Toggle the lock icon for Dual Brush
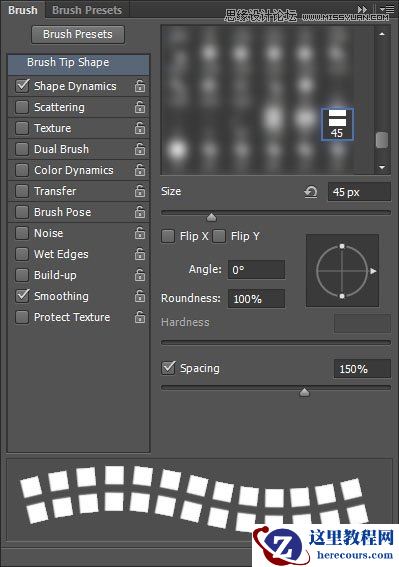The height and width of the screenshot is (567, 399). 140,149
